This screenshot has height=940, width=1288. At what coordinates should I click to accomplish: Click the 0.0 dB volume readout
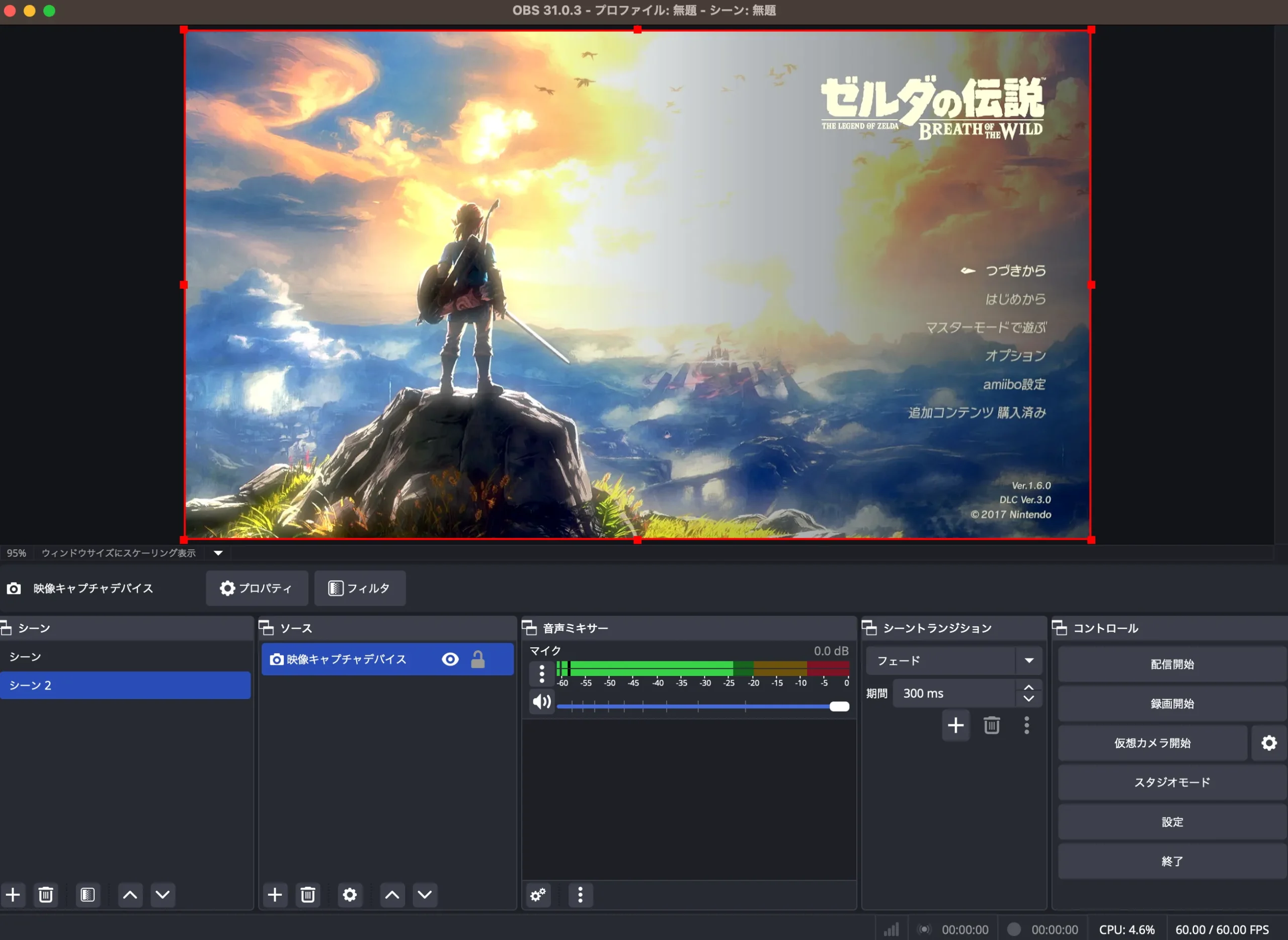[831, 650]
